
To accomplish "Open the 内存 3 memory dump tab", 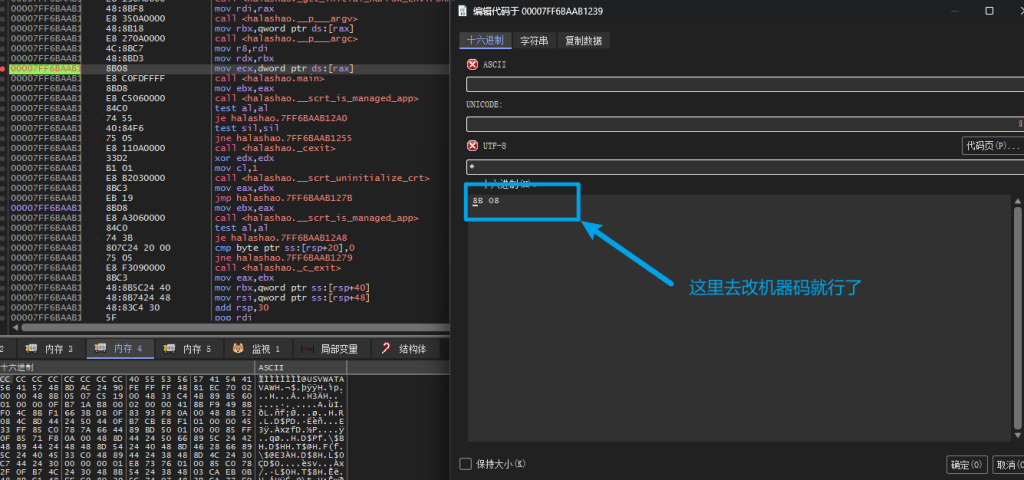I will [x=48, y=348].
